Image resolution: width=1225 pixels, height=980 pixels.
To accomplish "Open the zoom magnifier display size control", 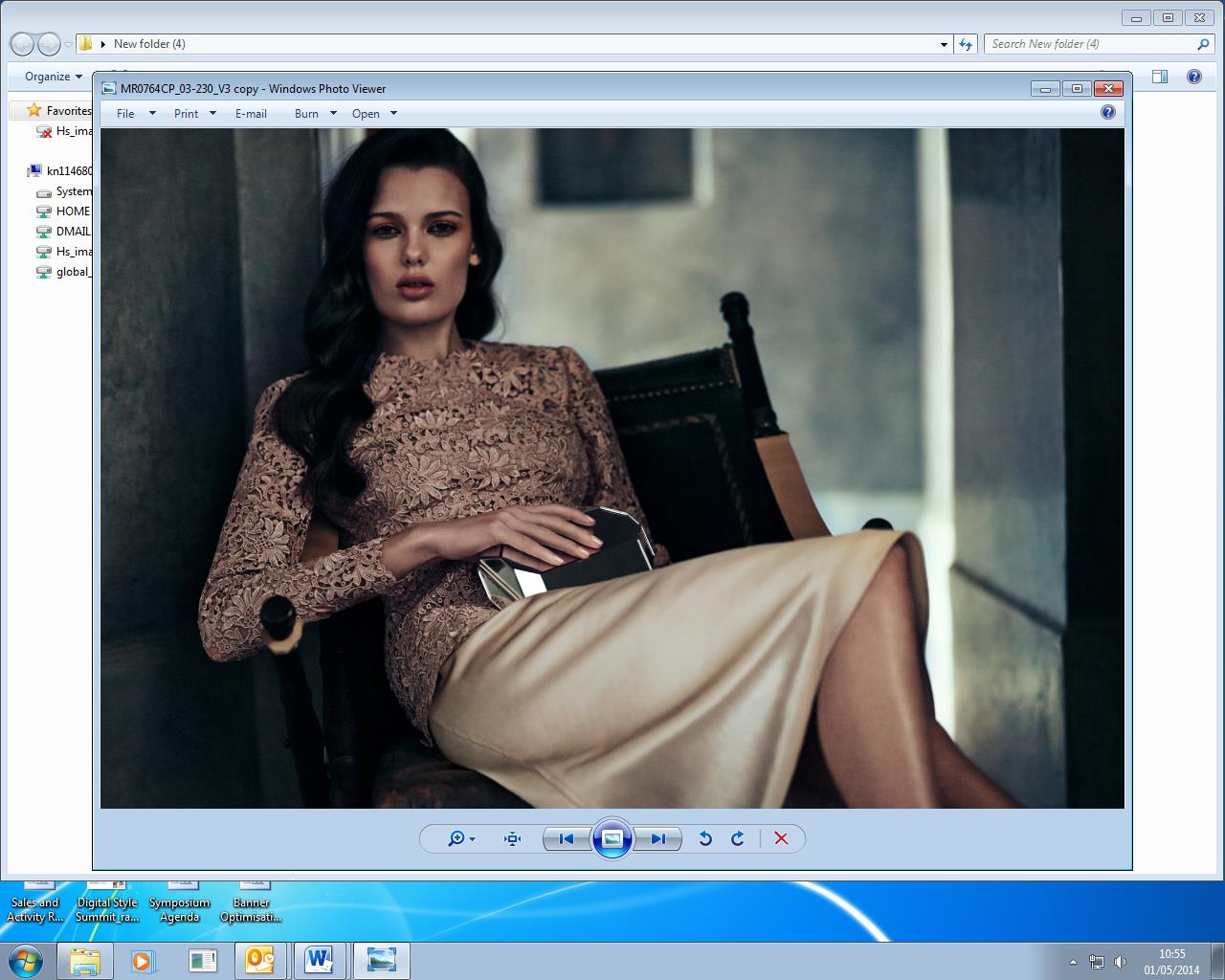I will pyautogui.click(x=460, y=839).
